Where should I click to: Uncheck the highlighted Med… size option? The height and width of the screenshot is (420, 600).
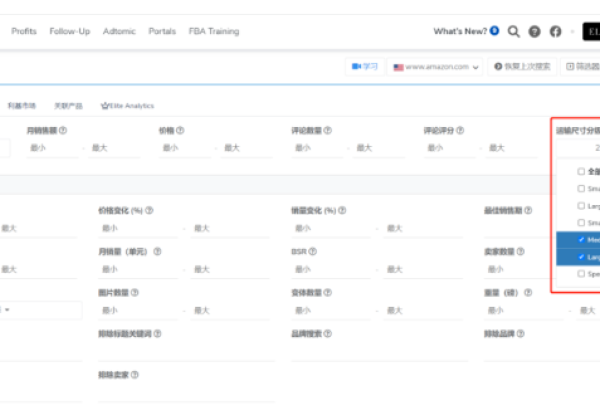581,240
